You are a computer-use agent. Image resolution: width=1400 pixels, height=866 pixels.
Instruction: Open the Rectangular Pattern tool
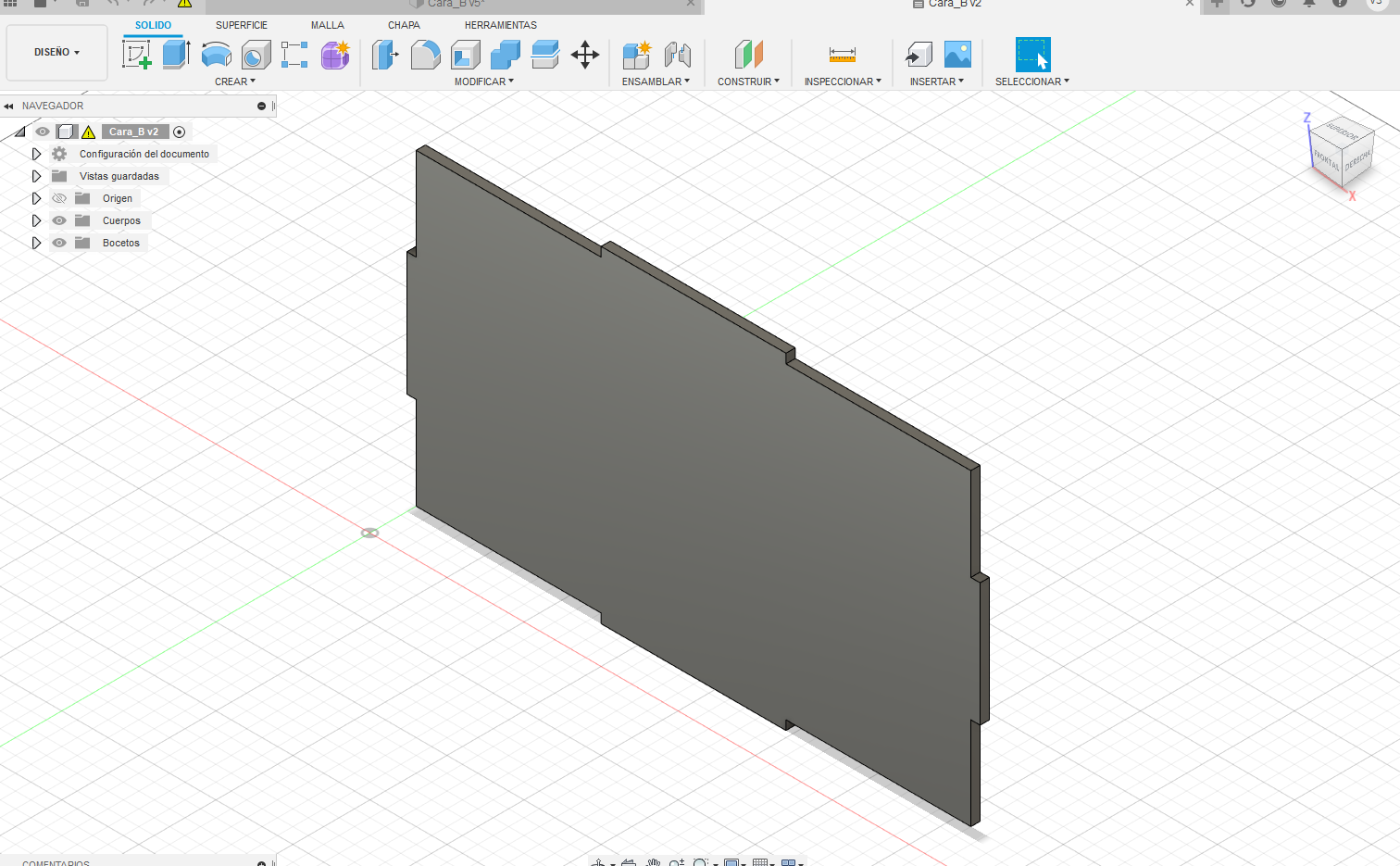point(294,55)
